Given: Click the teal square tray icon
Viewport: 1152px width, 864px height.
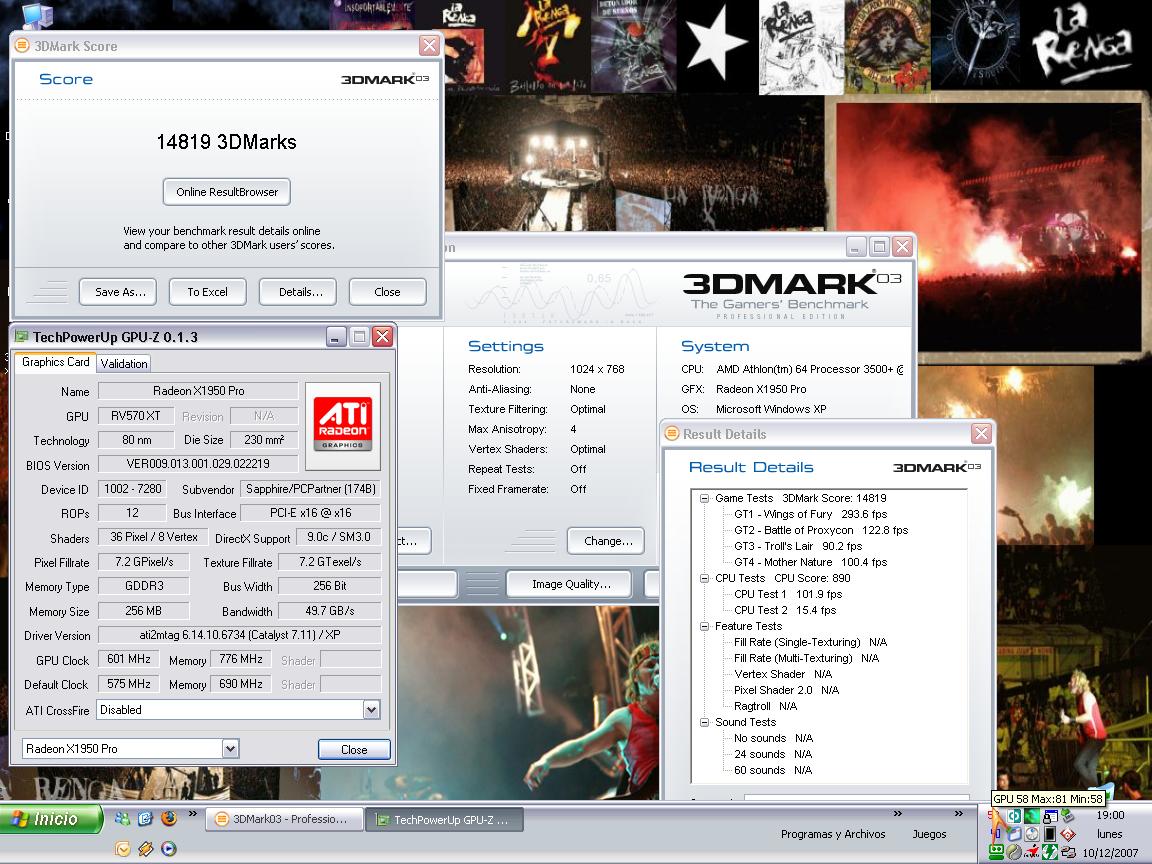Looking at the screenshot, I should [x=1015, y=816].
